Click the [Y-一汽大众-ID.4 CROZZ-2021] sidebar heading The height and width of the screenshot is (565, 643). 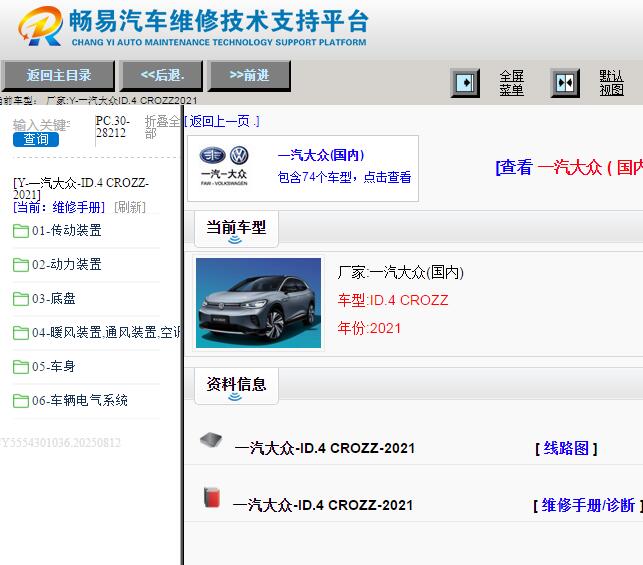click(81, 188)
